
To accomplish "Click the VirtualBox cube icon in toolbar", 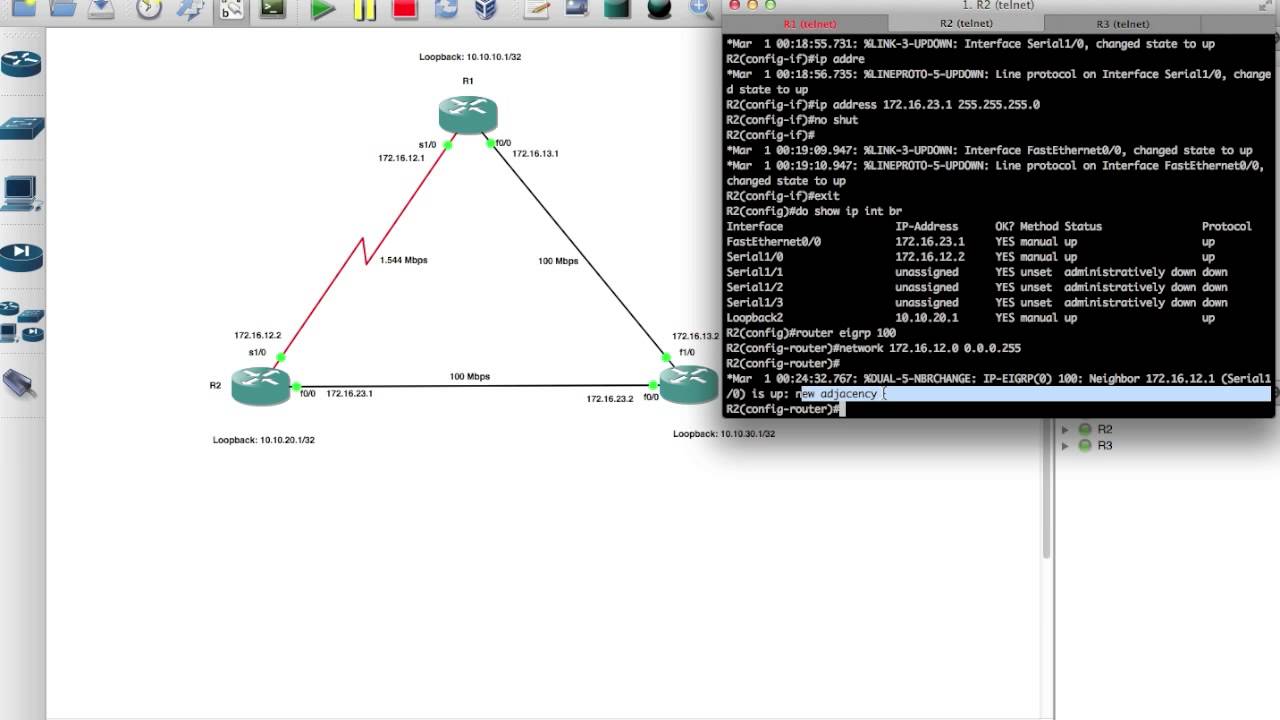I will (x=486, y=9).
